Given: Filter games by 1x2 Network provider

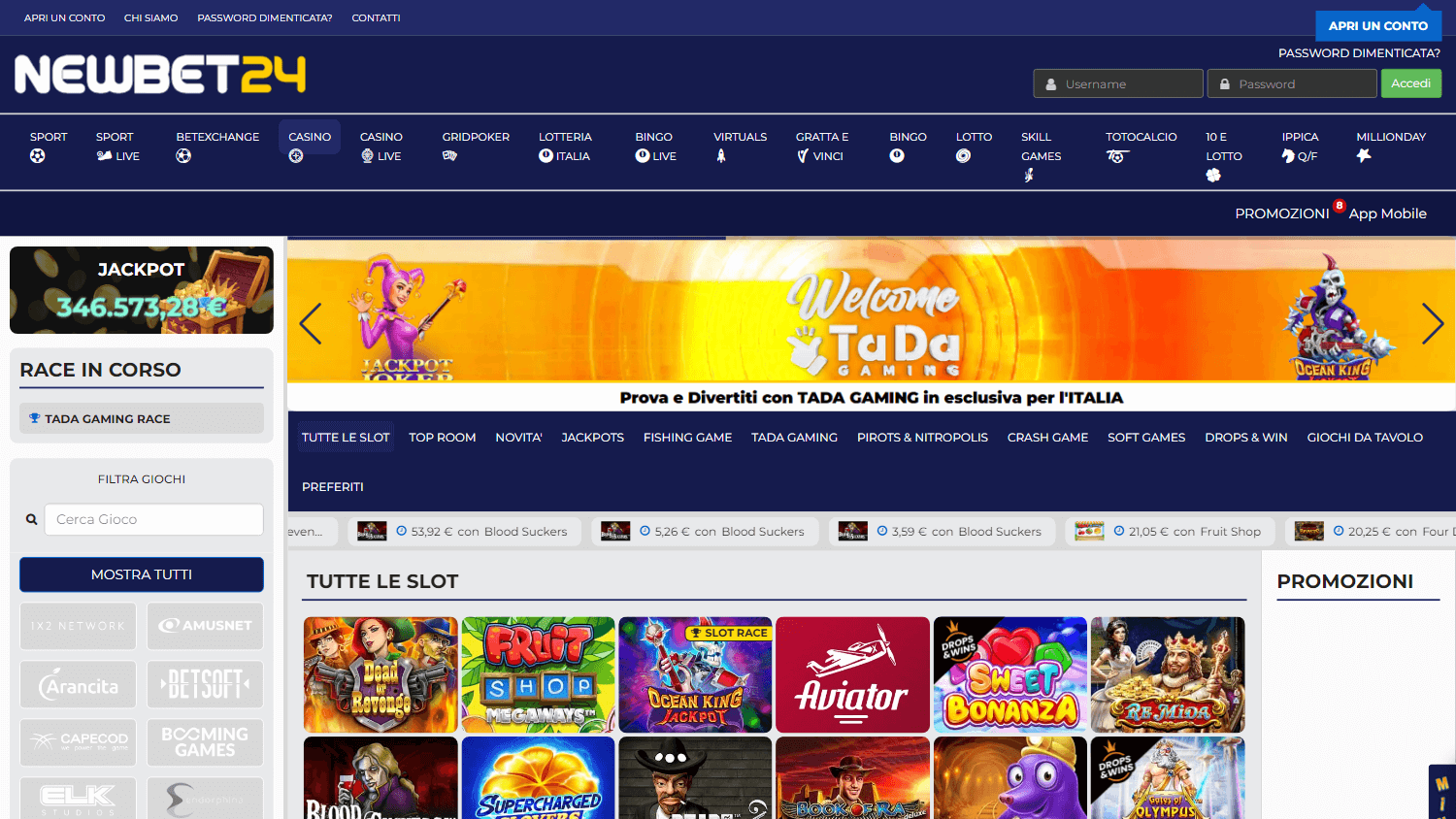Looking at the screenshot, I should pos(79,626).
